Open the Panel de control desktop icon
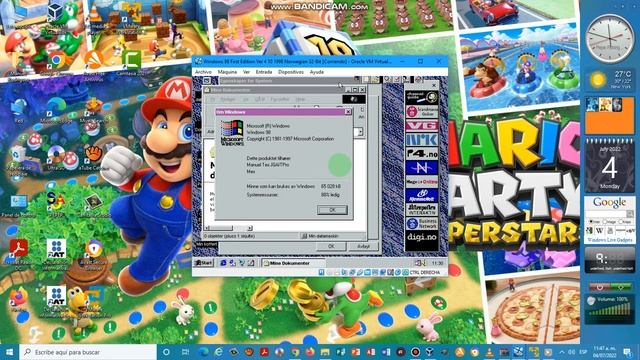Screen dimensions: 640x360 click(x=18, y=205)
